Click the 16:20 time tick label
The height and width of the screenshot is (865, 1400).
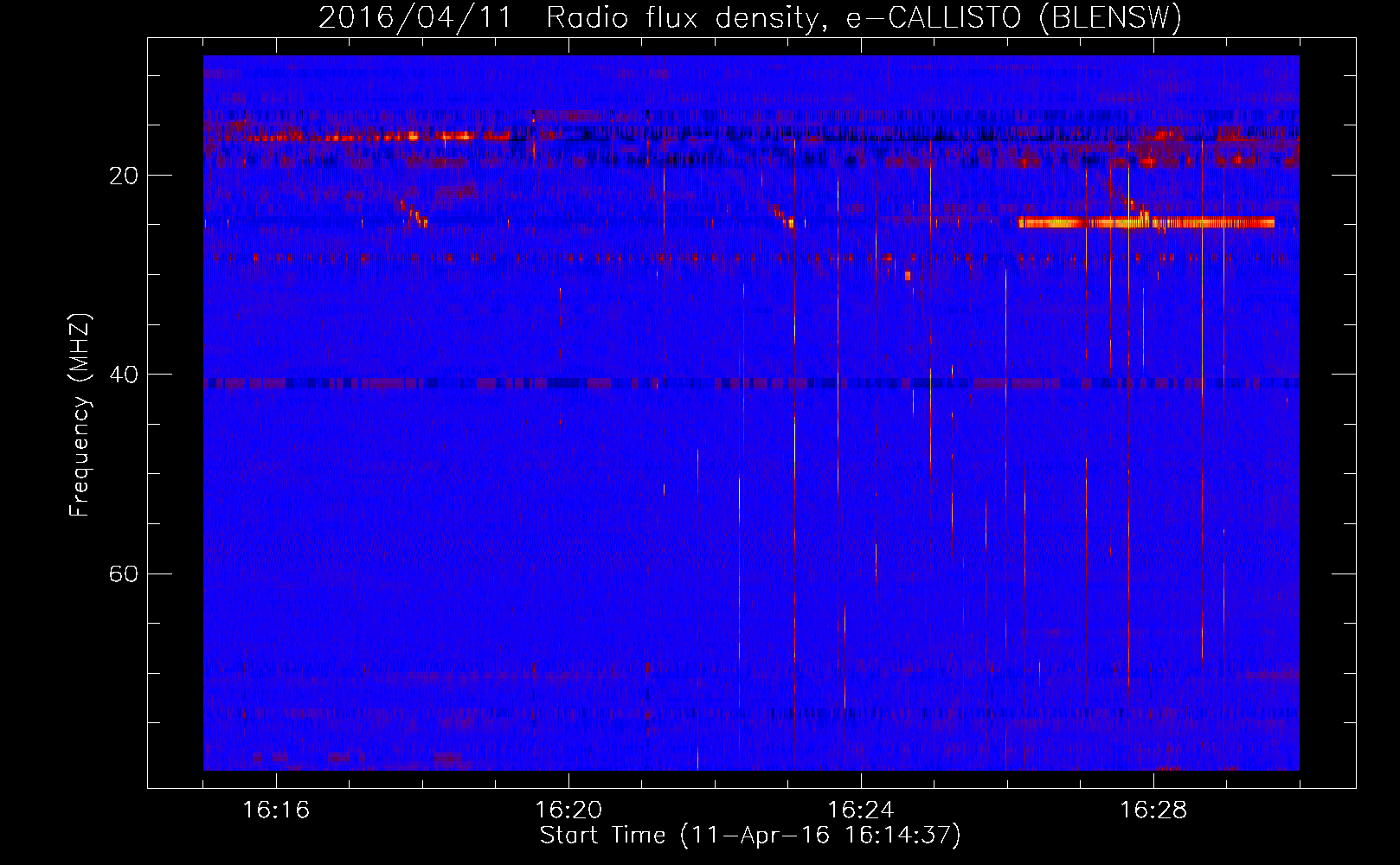[568, 810]
